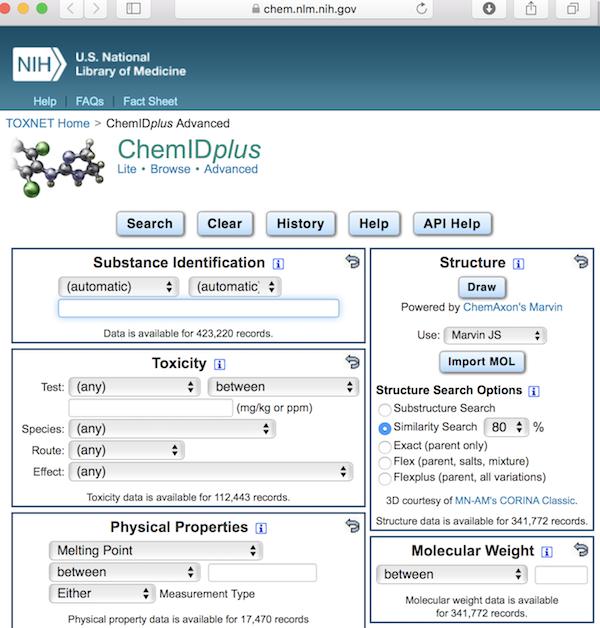This screenshot has height=628, width=600.
Task: Open Toxicity between comparison dropdown
Action: click(x=283, y=387)
